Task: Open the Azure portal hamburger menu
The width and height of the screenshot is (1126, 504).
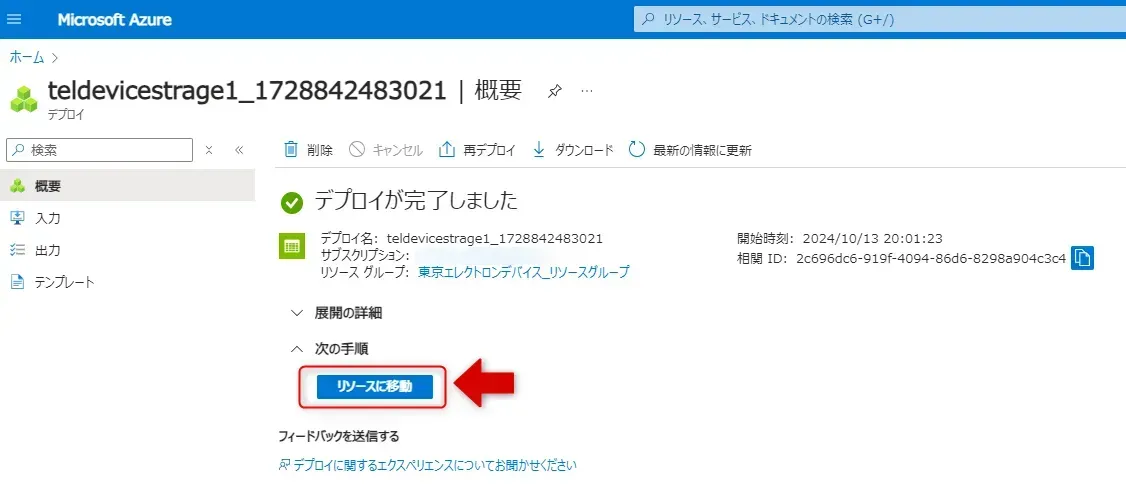Action: 13,20
